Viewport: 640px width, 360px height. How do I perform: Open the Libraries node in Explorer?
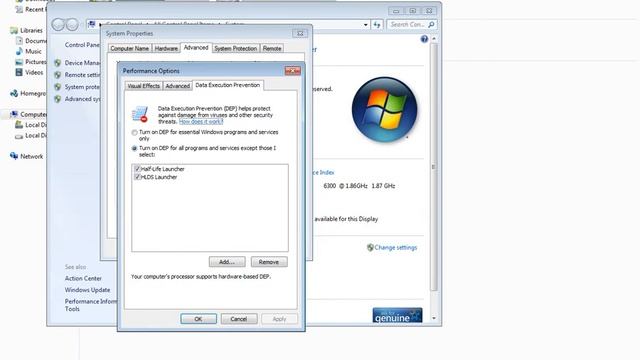[x=31, y=31]
